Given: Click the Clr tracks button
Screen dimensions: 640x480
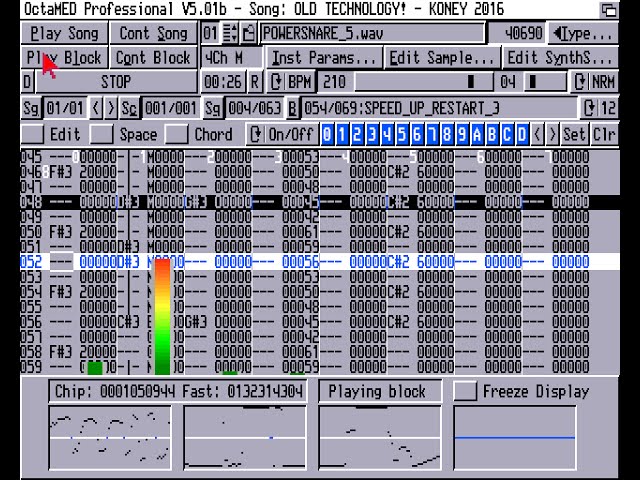Looking at the screenshot, I should [604, 134].
